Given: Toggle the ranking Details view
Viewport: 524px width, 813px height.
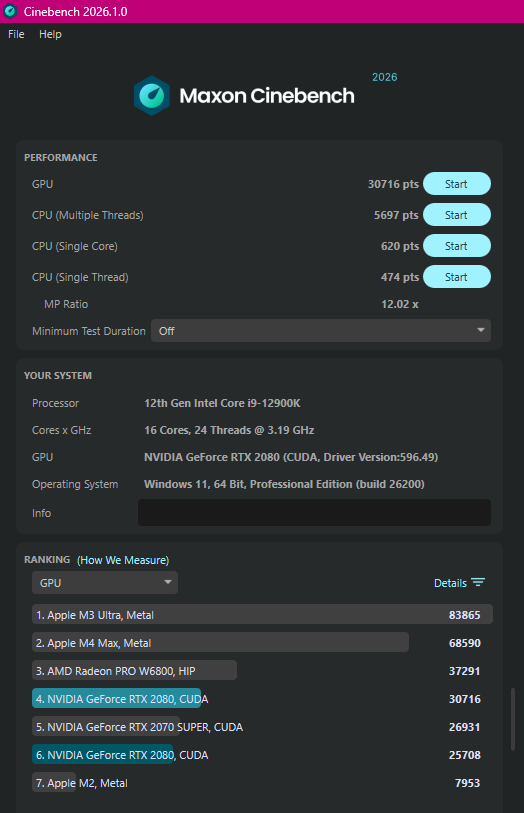Looking at the screenshot, I should pos(459,583).
